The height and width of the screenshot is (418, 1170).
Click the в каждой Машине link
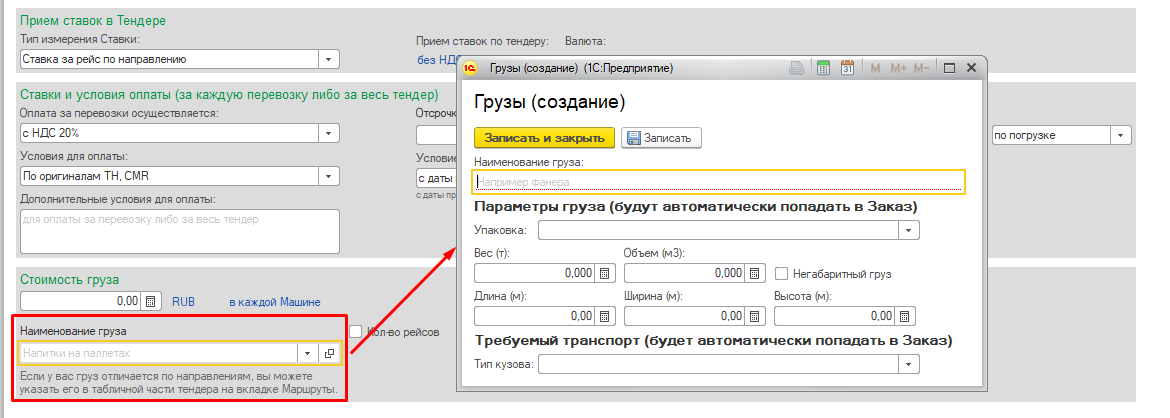275,302
